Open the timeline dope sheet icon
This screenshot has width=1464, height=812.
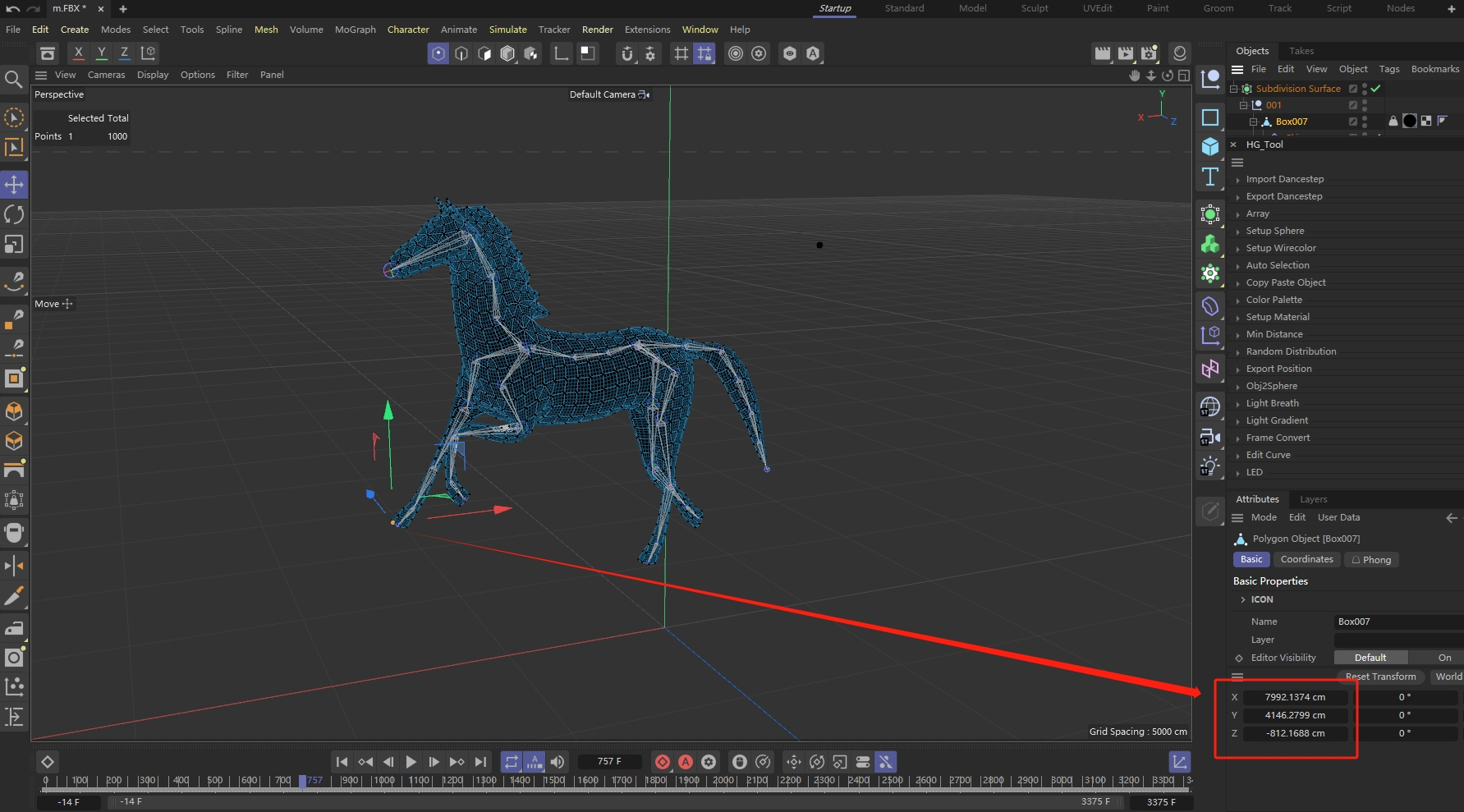point(1180,762)
